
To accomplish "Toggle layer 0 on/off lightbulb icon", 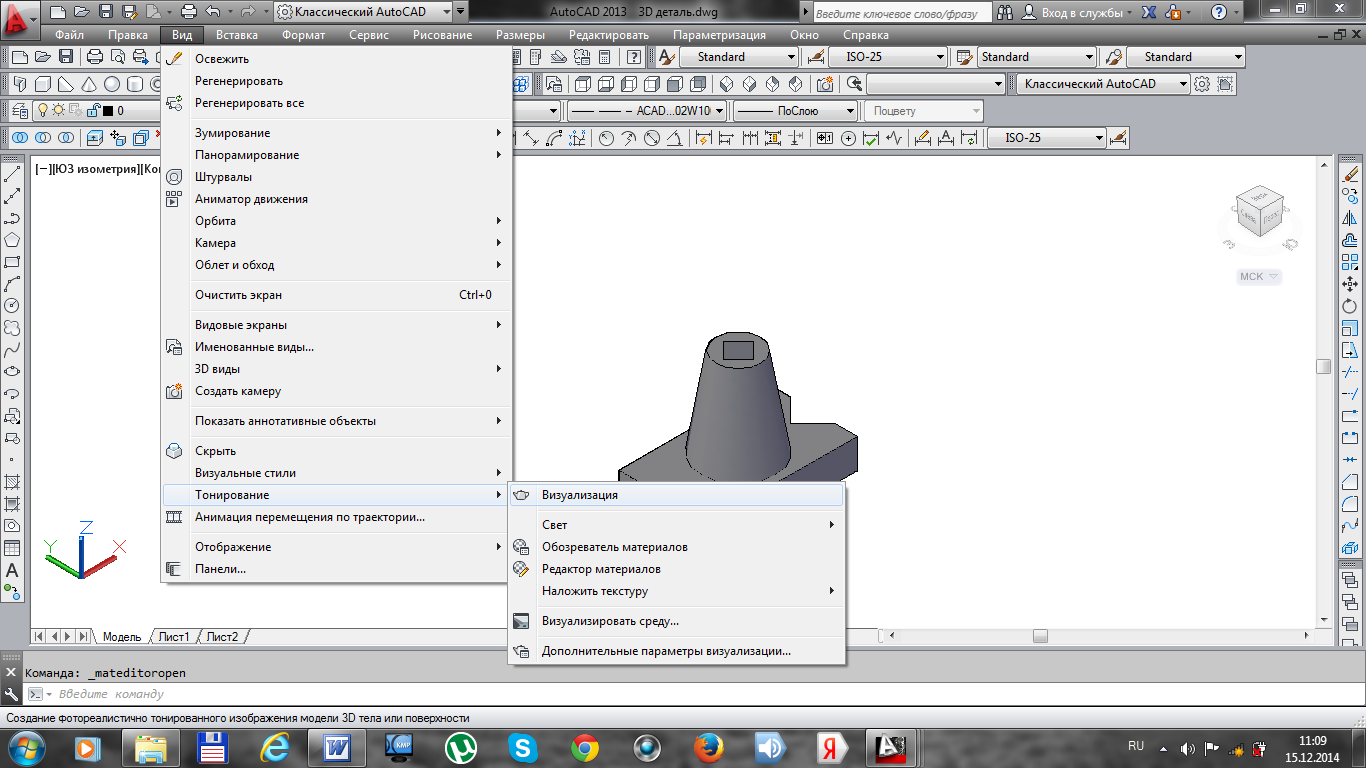I will pos(43,111).
